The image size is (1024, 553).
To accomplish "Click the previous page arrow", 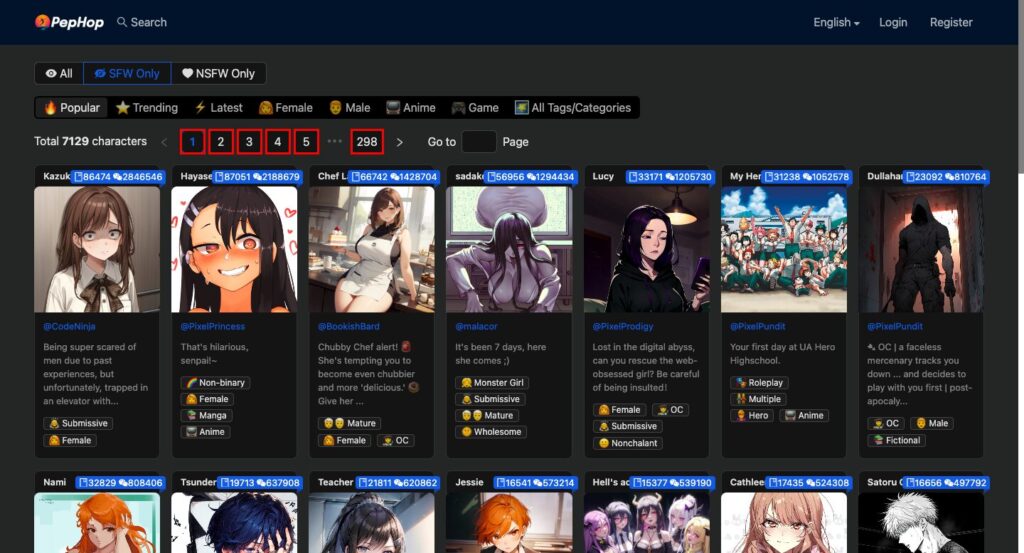I will (164, 142).
